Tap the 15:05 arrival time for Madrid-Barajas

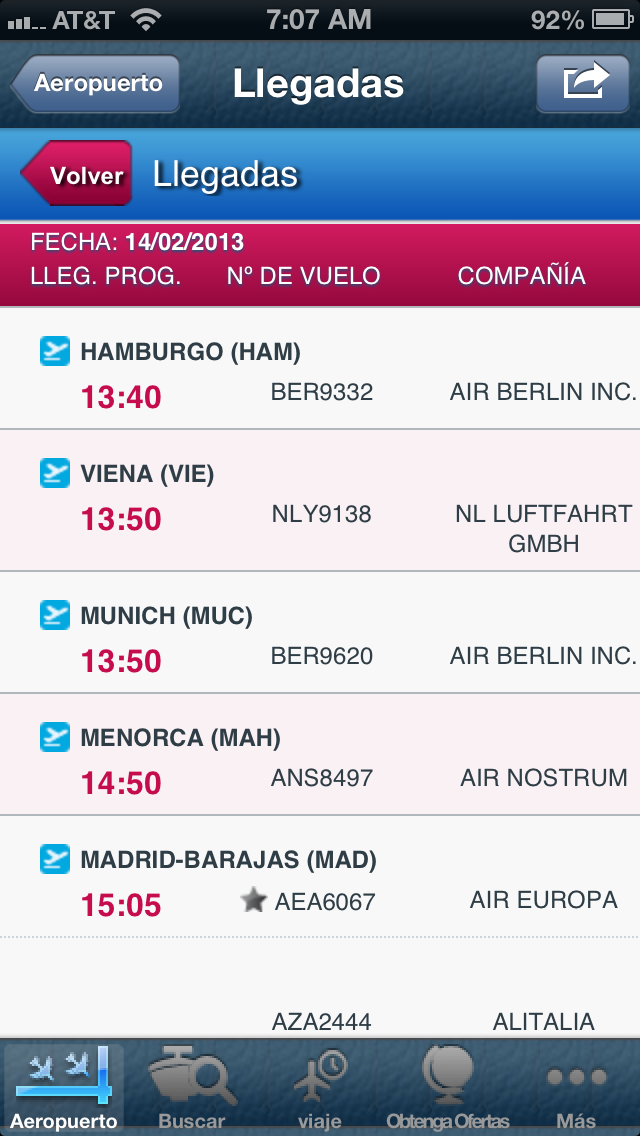pyautogui.click(x=121, y=905)
